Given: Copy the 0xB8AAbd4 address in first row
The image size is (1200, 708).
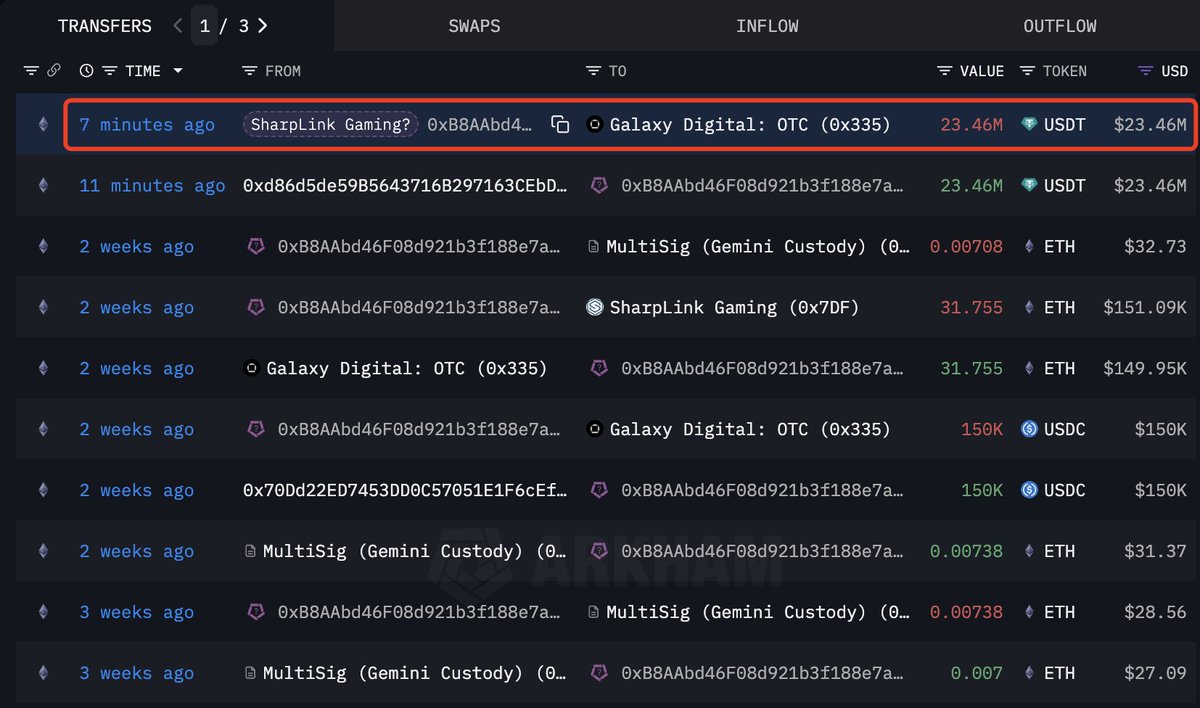Looking at the screenshot, I should click(x=561, y=125).
